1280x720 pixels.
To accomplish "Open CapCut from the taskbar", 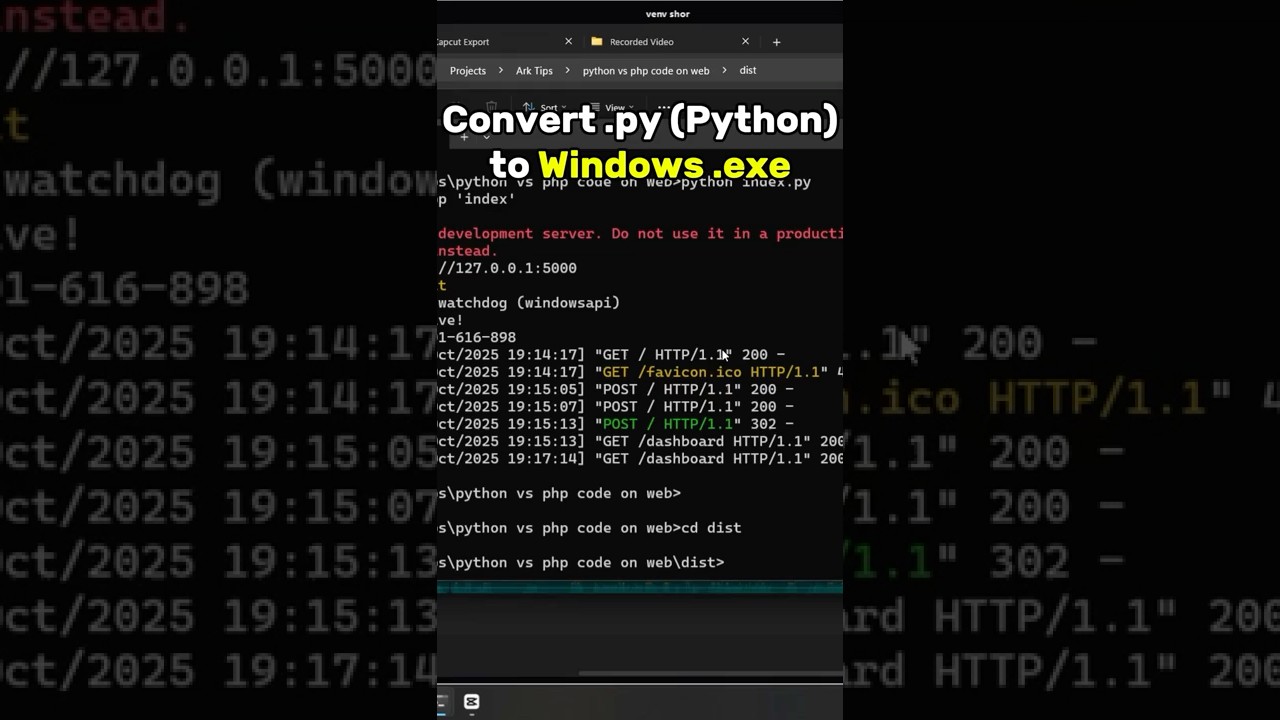I will pos(472,702).
